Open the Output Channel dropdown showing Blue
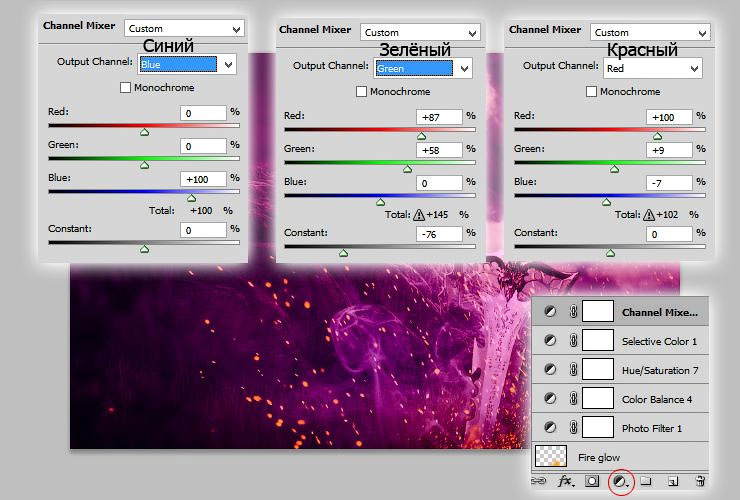Screen dimensions: 740x500 (x=187, y=64)
